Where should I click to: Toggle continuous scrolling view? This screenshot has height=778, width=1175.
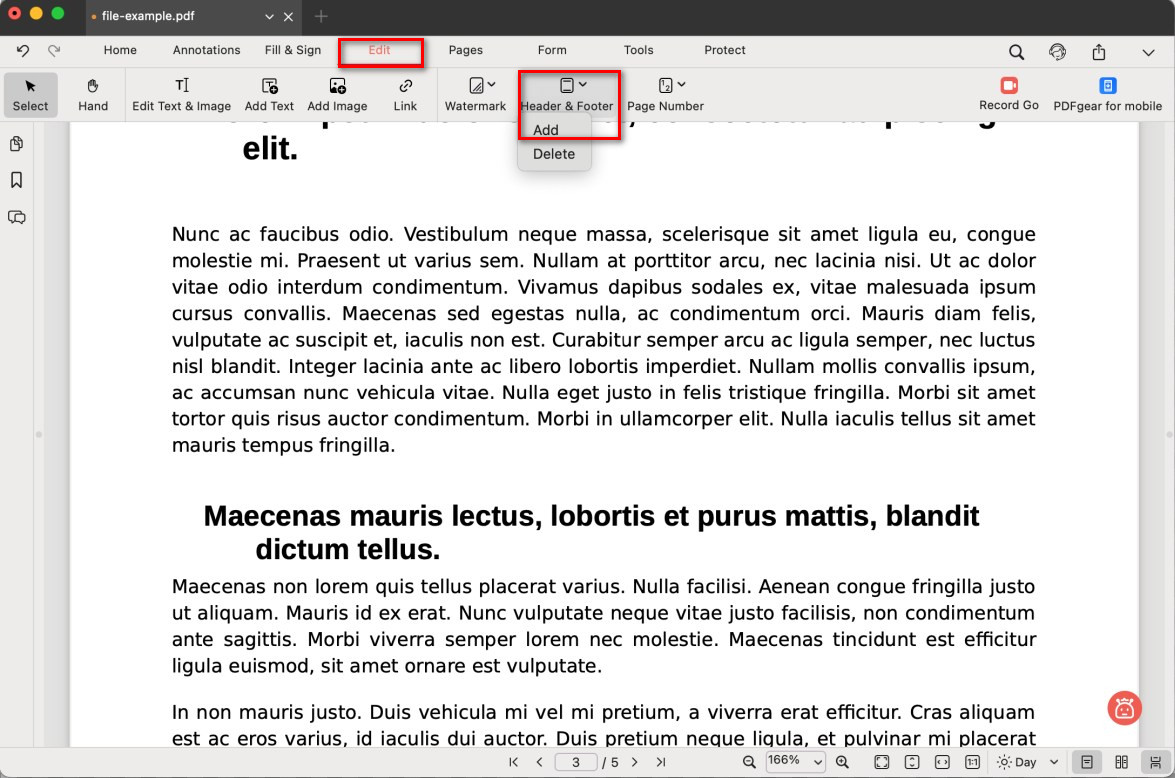pyautogui.click(x=1156, y=762)
